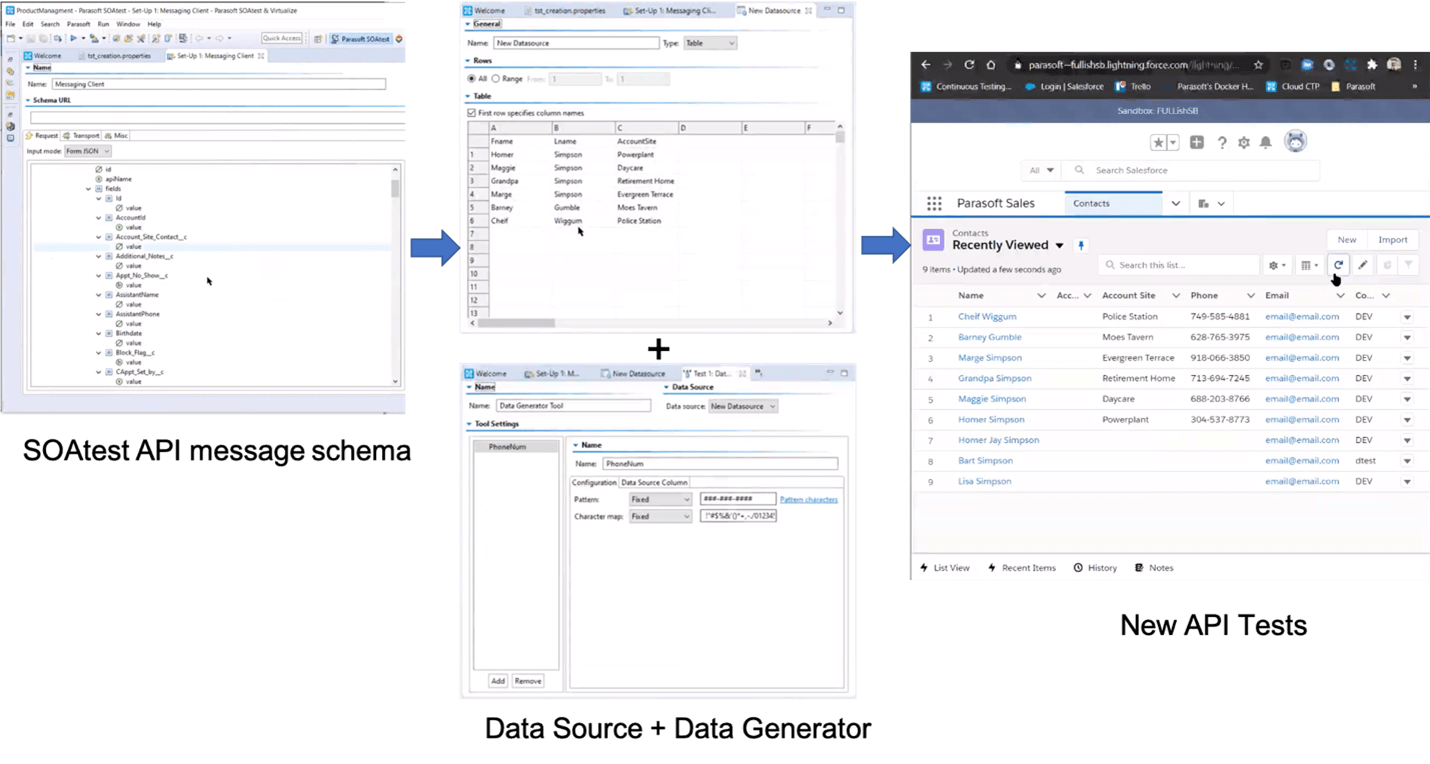Click the Add button in Data Generator Tool
Screen dimensions: 1430x764
(497, 681)
